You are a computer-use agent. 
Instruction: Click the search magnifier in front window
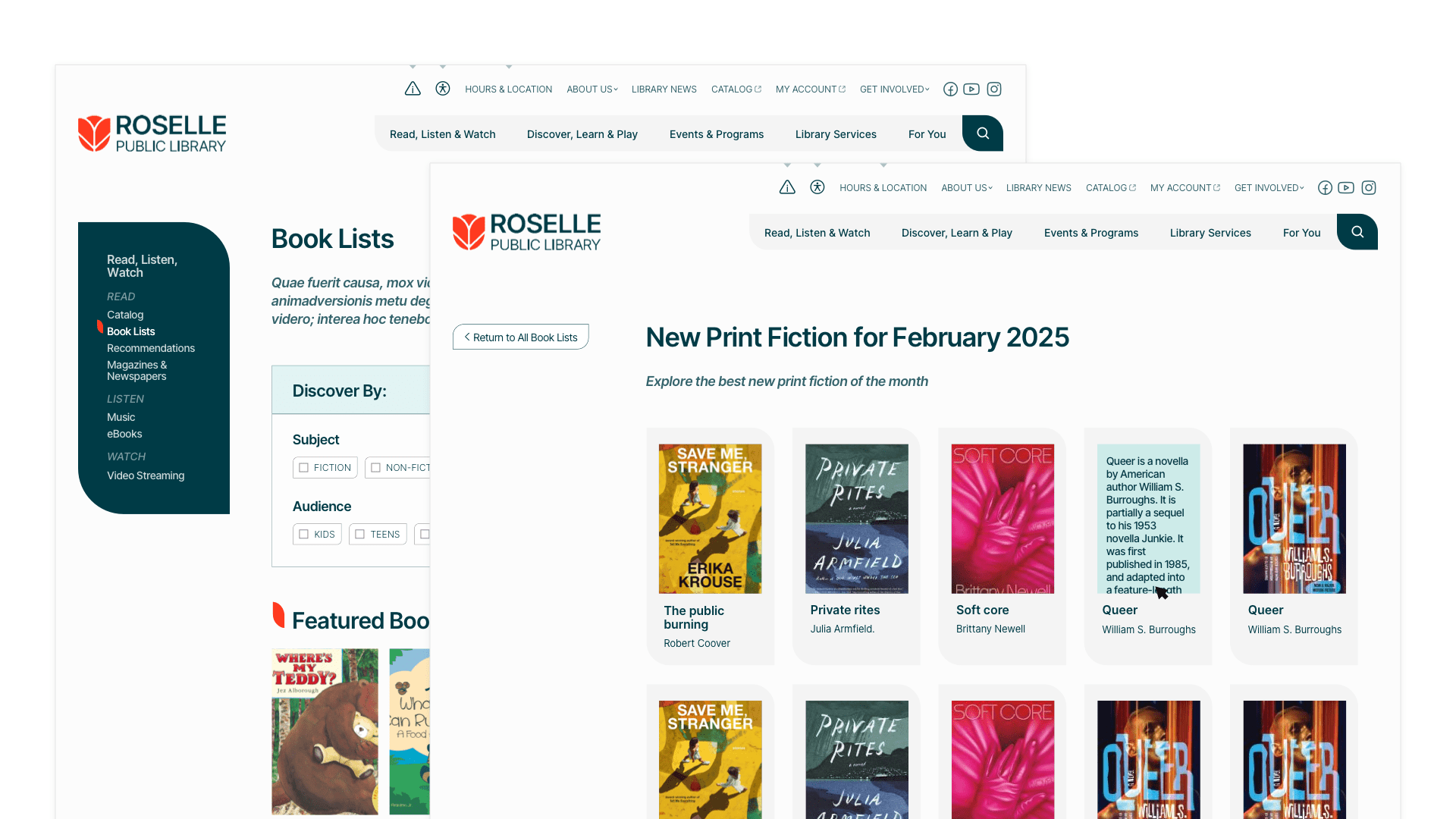click(x=1357, y=232)
